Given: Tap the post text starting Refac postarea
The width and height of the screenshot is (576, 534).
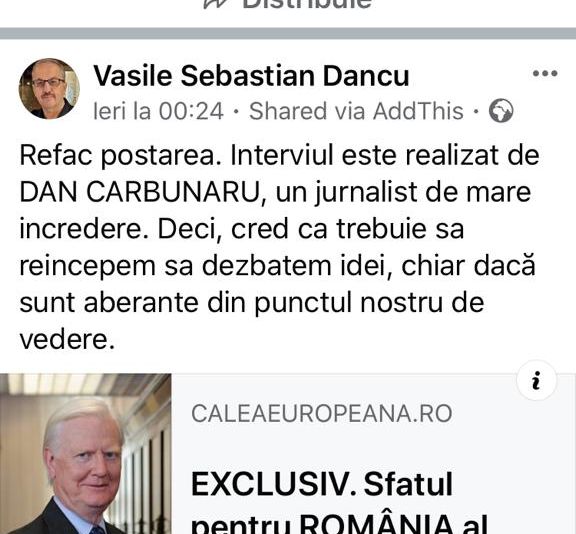Looking at the screenshot, I should pyautogui.click(x=279, y=247).
